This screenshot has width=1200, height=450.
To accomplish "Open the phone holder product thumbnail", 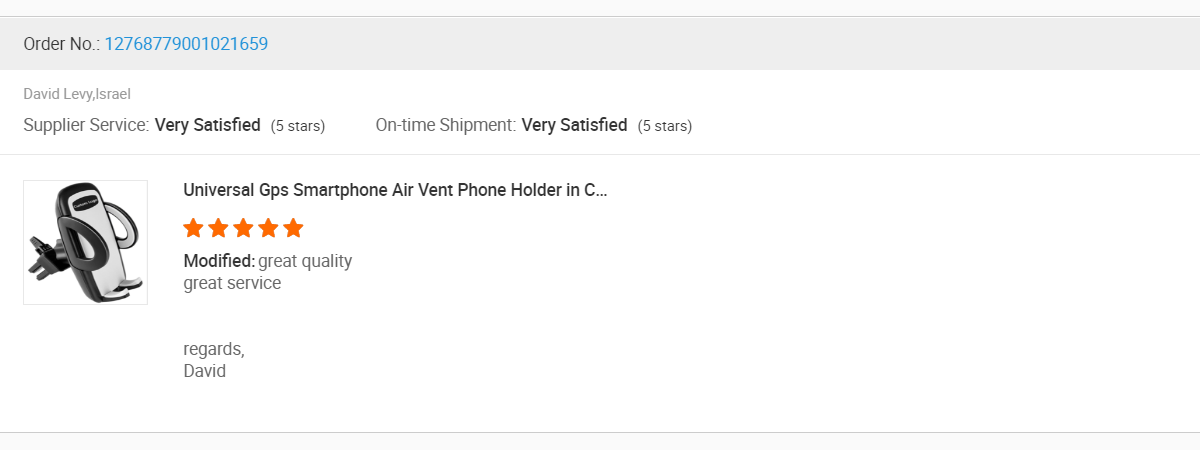I will coord(86,242).
